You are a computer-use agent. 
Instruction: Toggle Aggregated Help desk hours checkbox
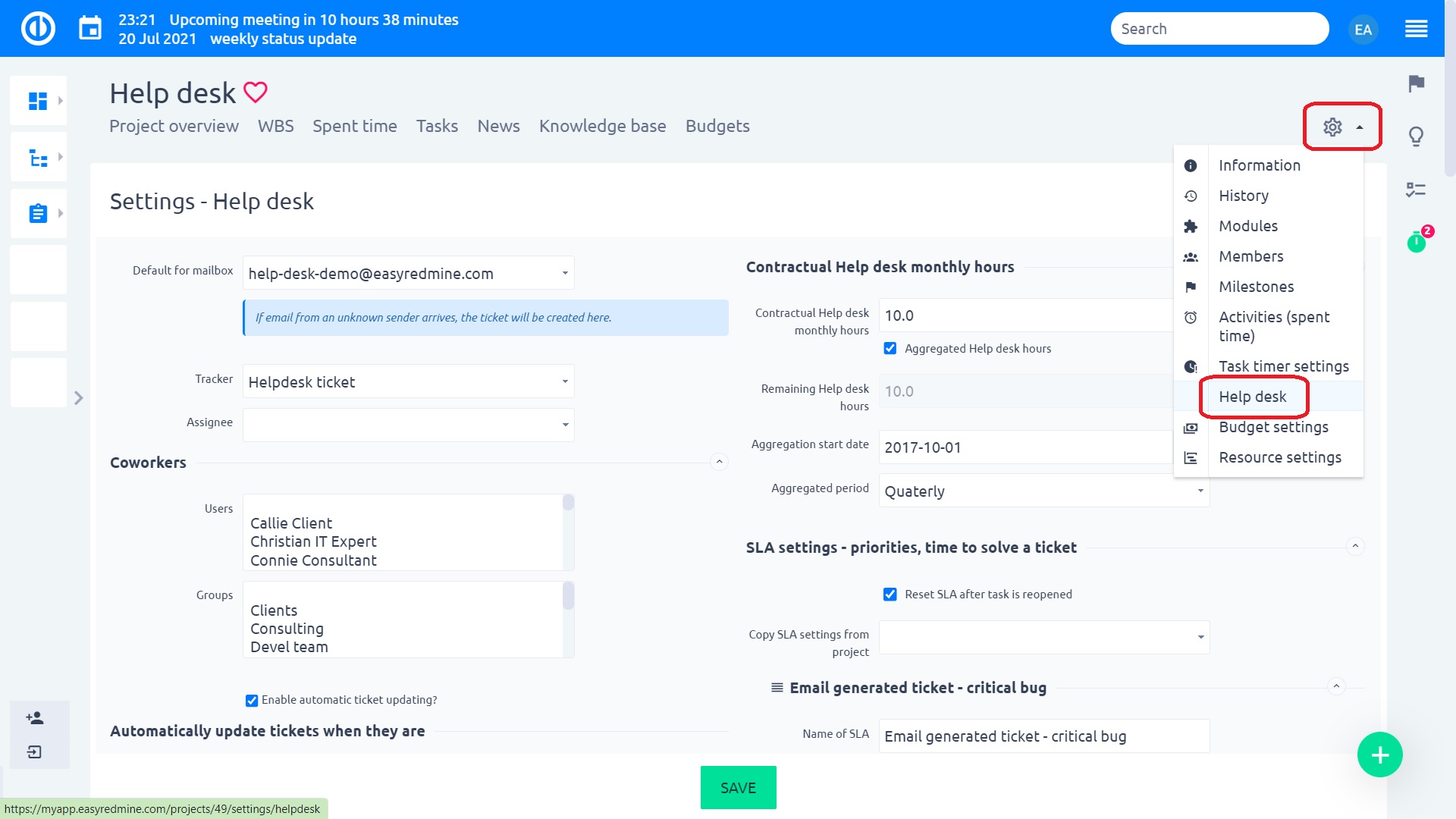click(890, 349)
